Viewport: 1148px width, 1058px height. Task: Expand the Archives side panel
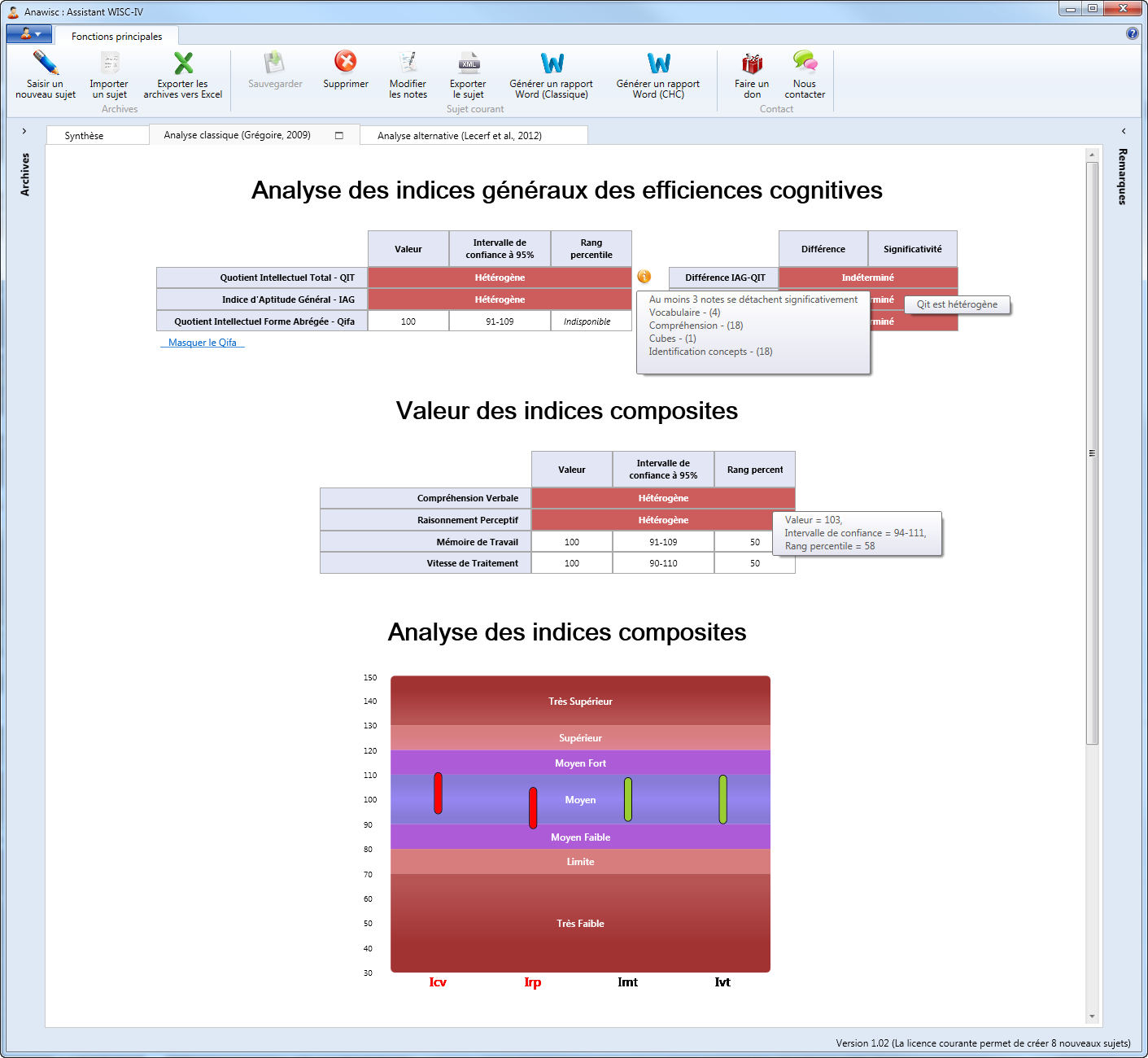coord(24,131)
